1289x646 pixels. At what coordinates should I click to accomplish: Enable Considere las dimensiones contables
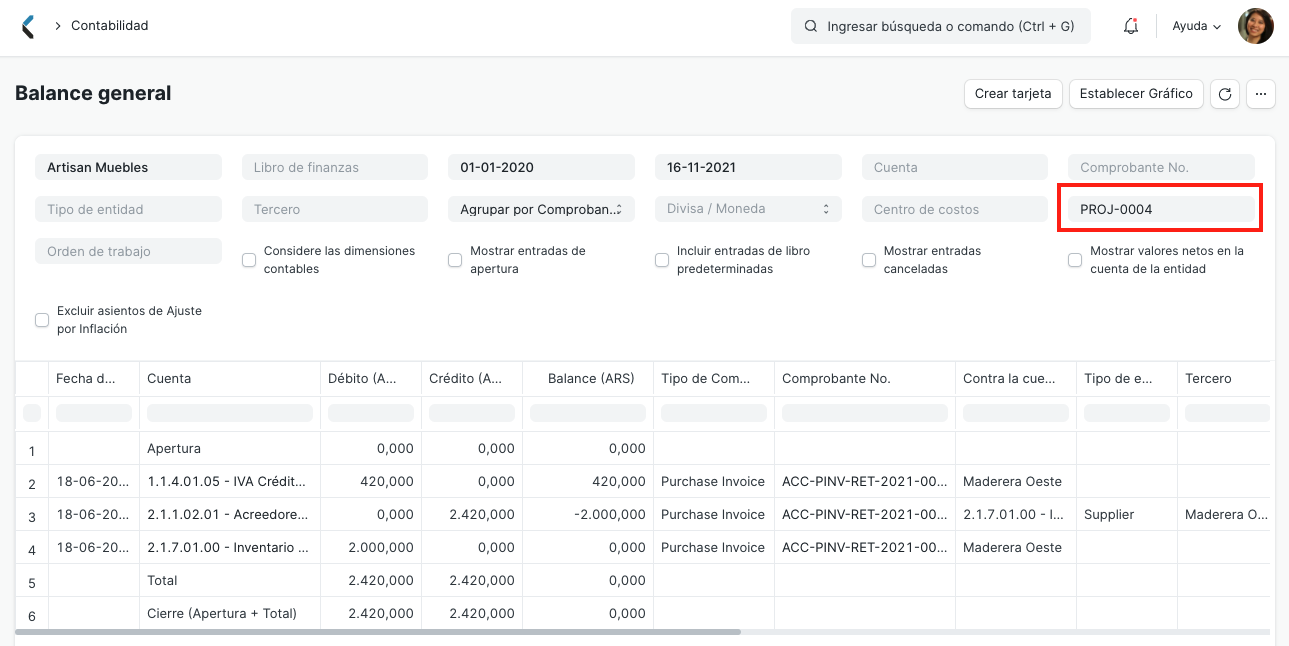[x=249, y=260]
